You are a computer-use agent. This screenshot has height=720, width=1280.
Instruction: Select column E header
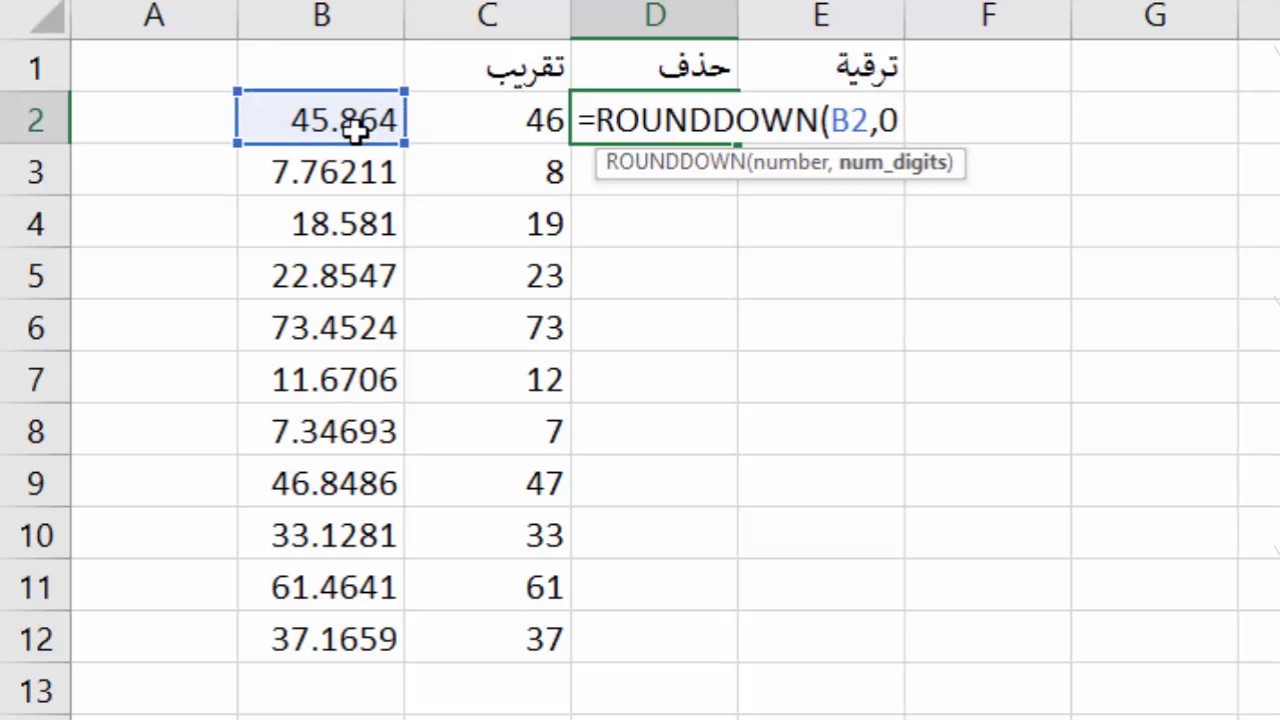[x=821, y=16]
